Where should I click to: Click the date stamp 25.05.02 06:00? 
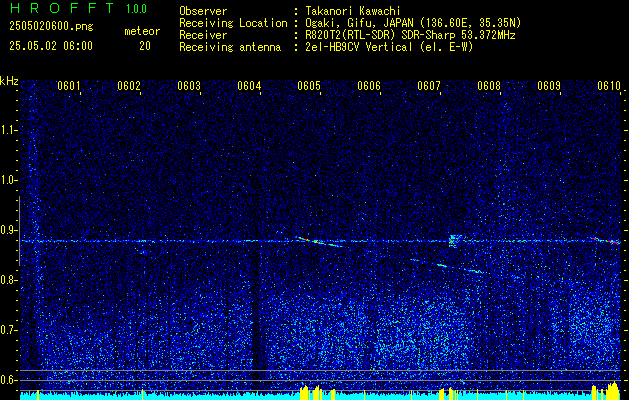tap(51, 46)
